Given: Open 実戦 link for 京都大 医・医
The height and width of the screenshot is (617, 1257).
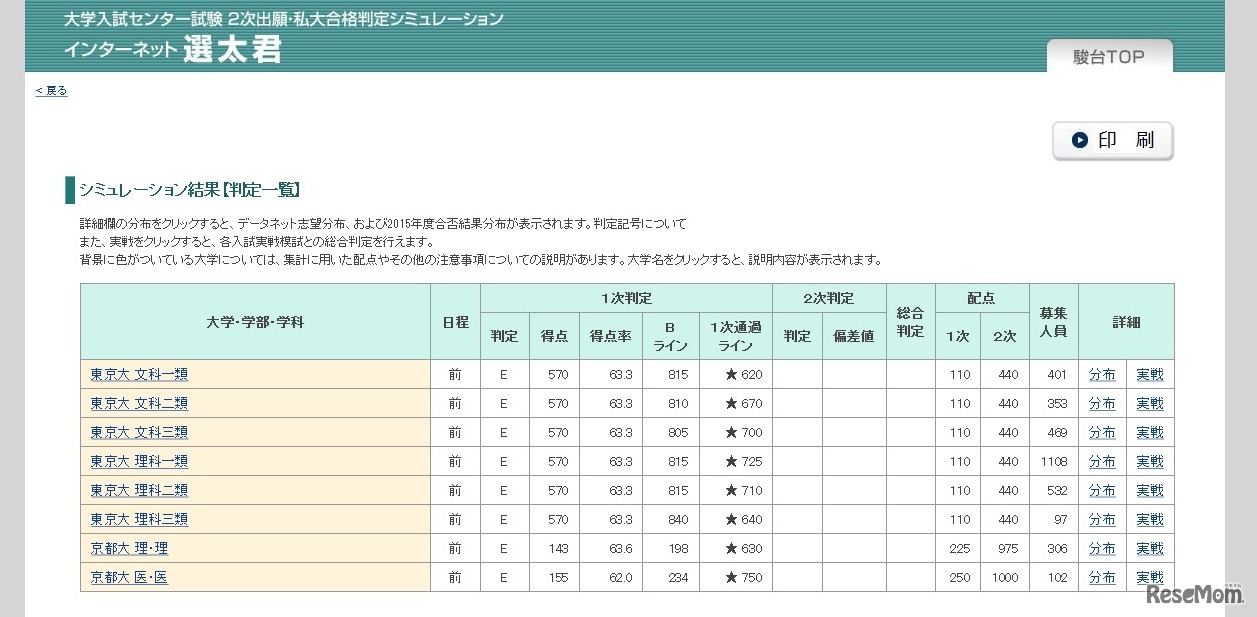Looking at the screenshot, I should click(x=1150, y=578).
